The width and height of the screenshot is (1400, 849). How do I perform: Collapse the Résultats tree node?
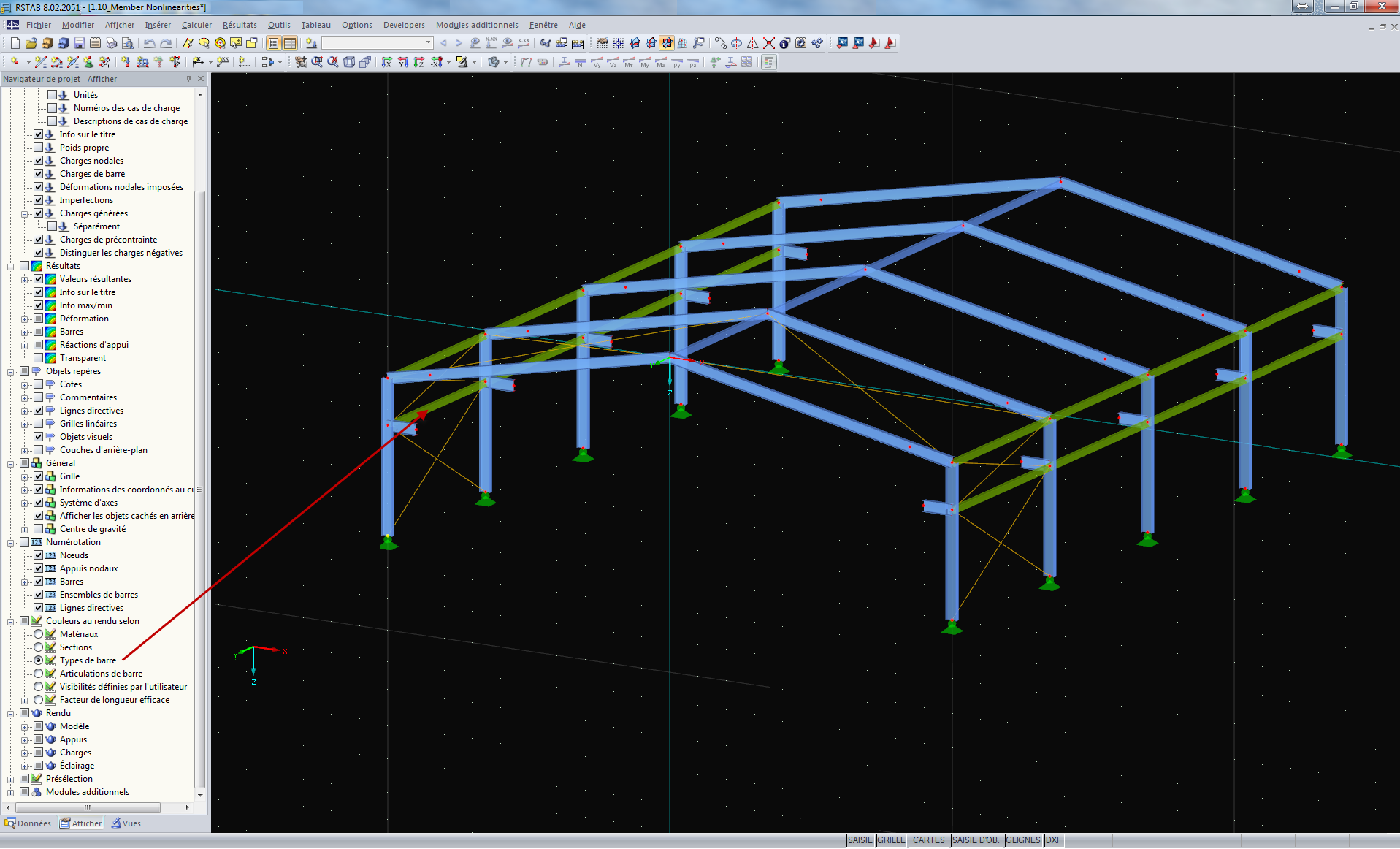click(11, 266)
